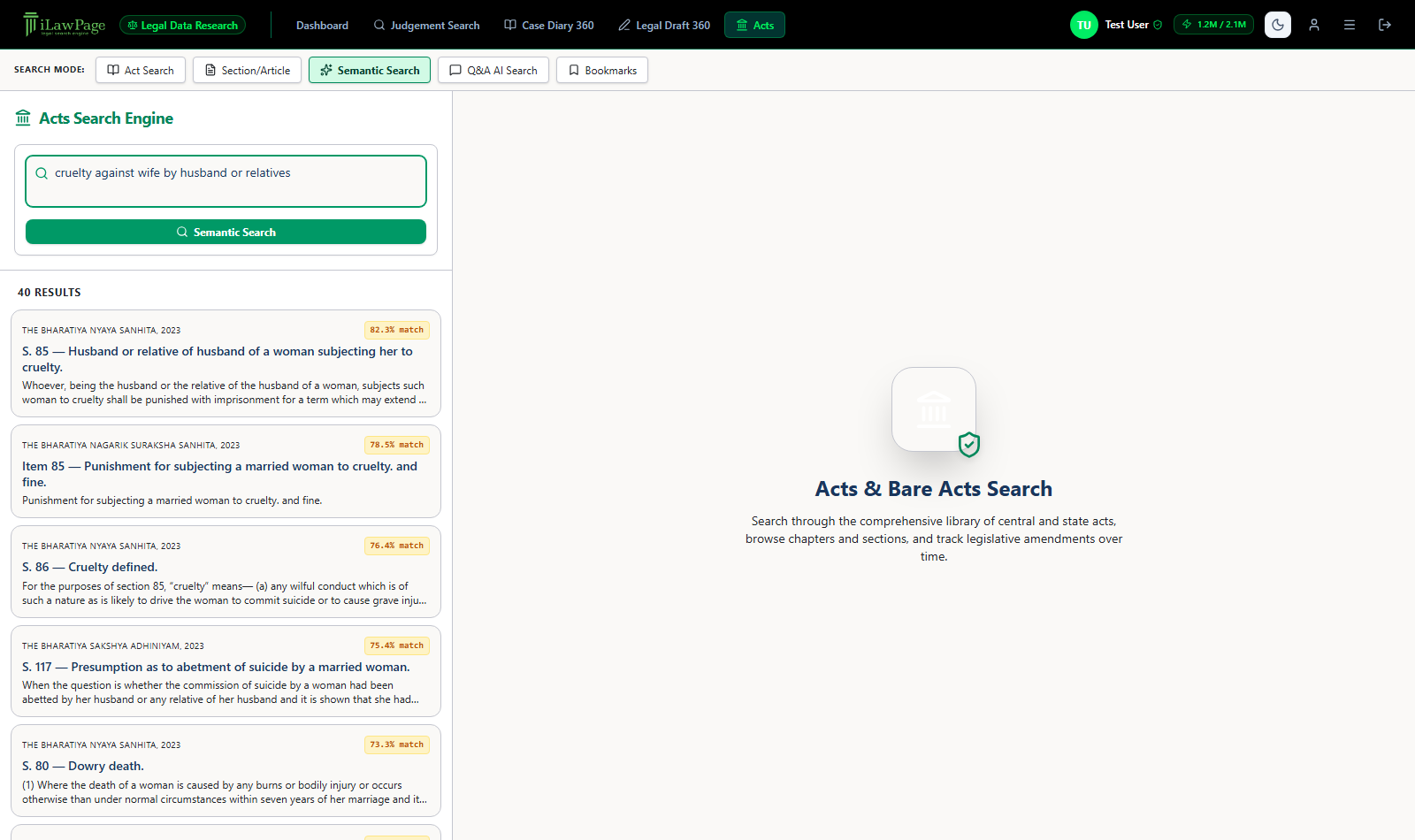Click the Legal Data Research badge
Screen dimensions: 1415x840
click(x=182, y=25)
